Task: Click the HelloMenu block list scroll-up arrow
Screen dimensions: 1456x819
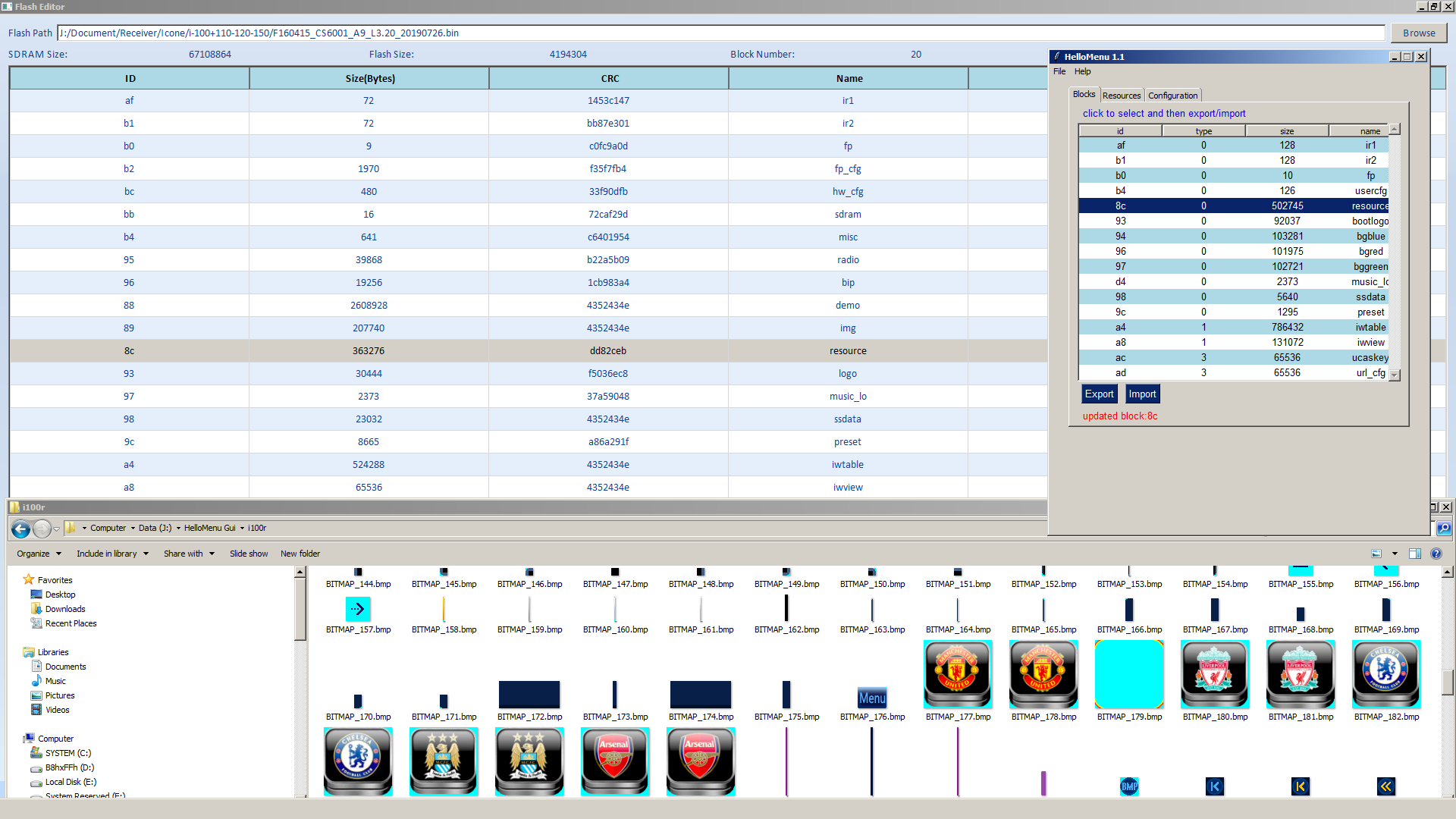Action: pos(1395,129)
